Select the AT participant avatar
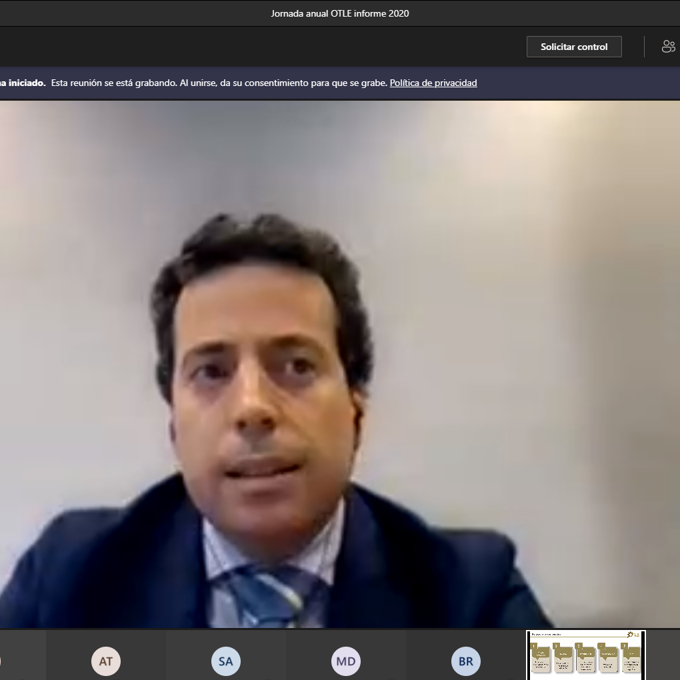The image size is (680, 680). click(x=106, y=661)
